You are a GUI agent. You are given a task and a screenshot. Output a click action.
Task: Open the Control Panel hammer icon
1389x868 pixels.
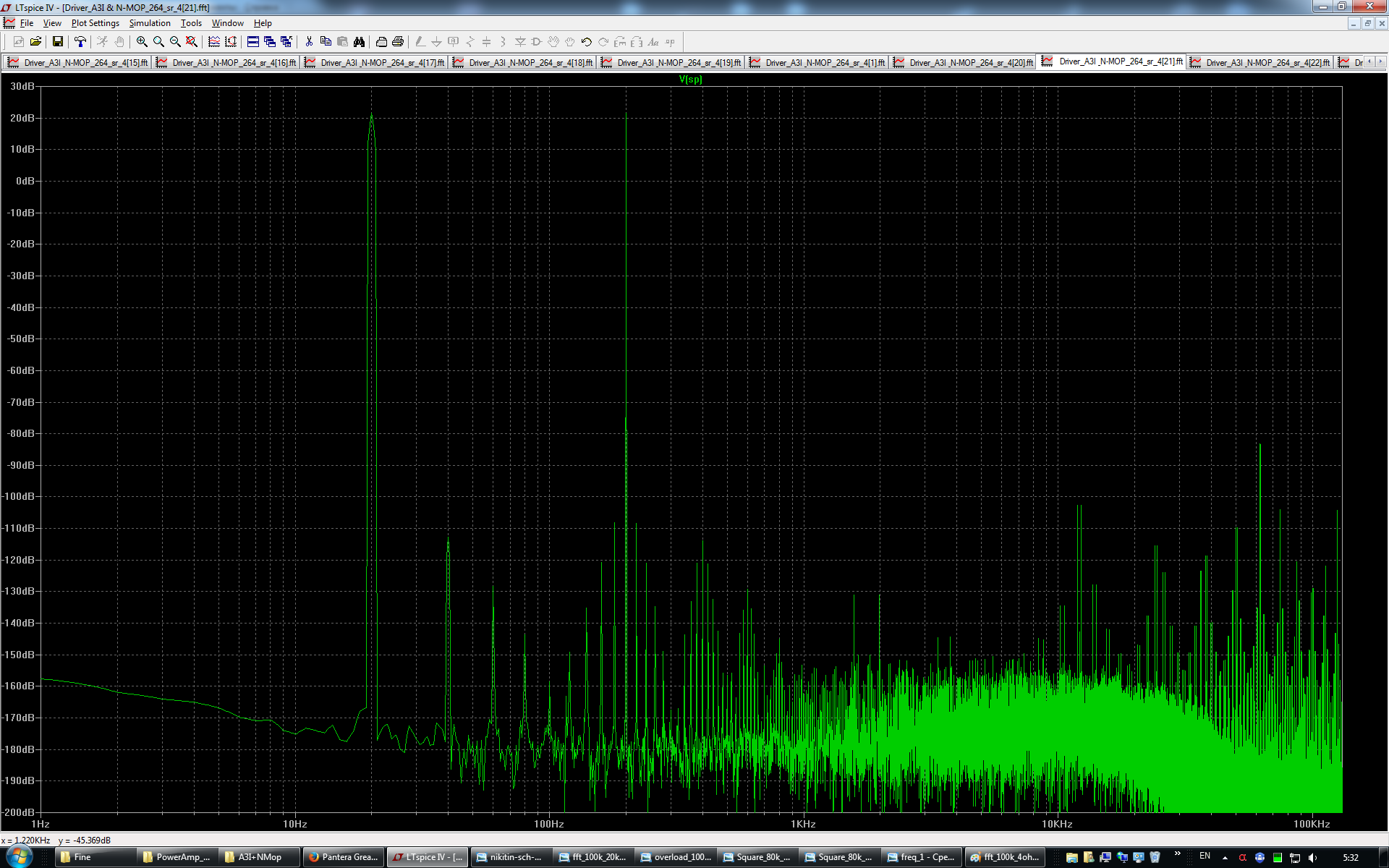tap(80, 42)
